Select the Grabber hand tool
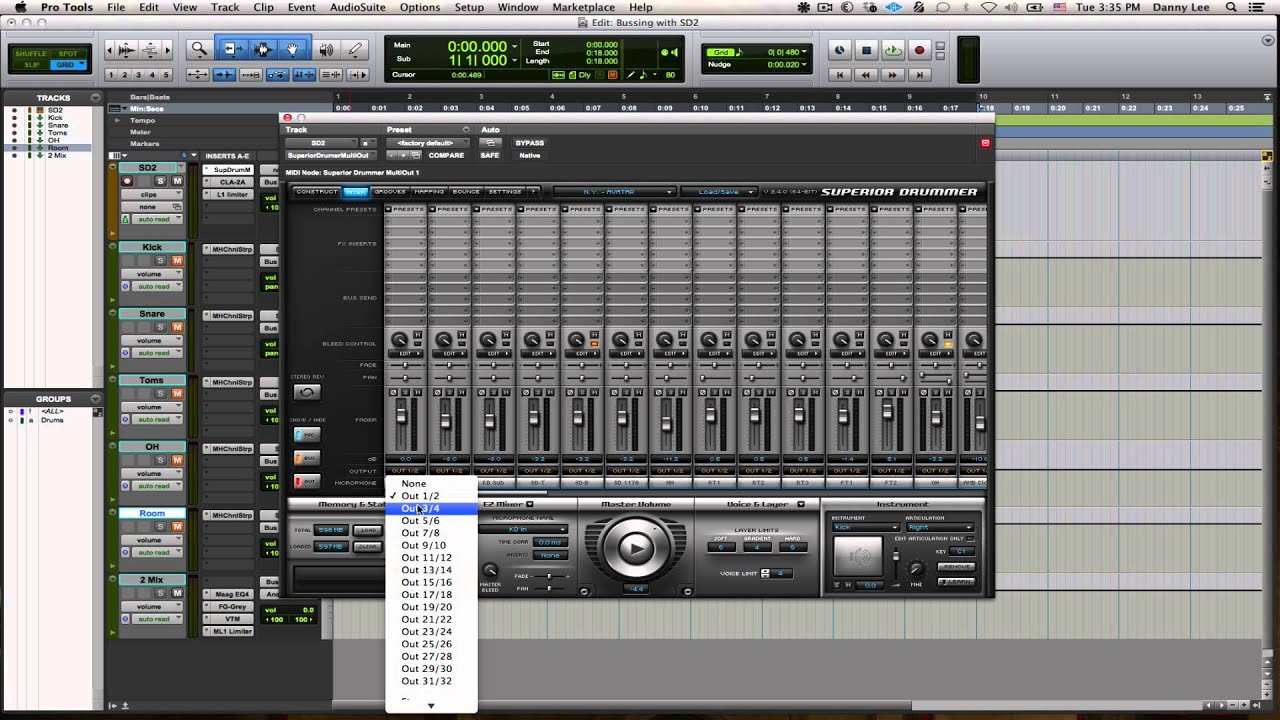This screenshot has height=720, width=1280. coord(293,49)
